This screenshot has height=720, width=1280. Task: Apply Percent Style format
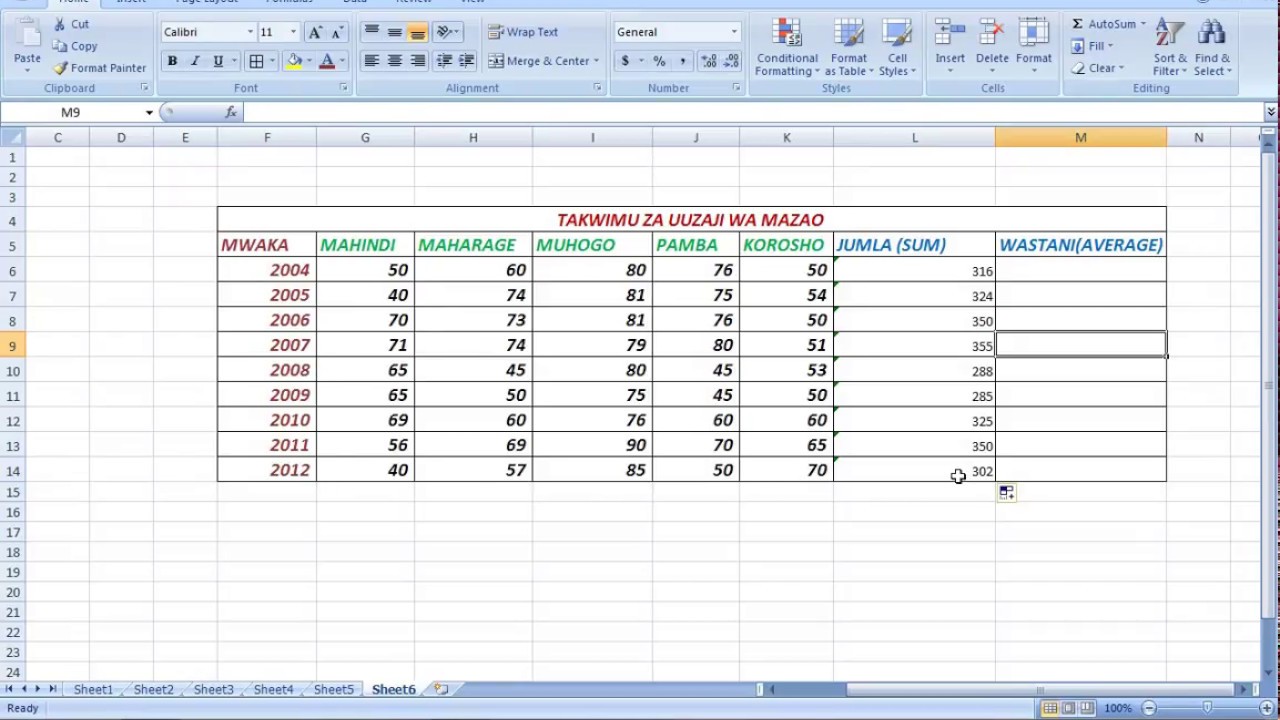coord(659,61)
